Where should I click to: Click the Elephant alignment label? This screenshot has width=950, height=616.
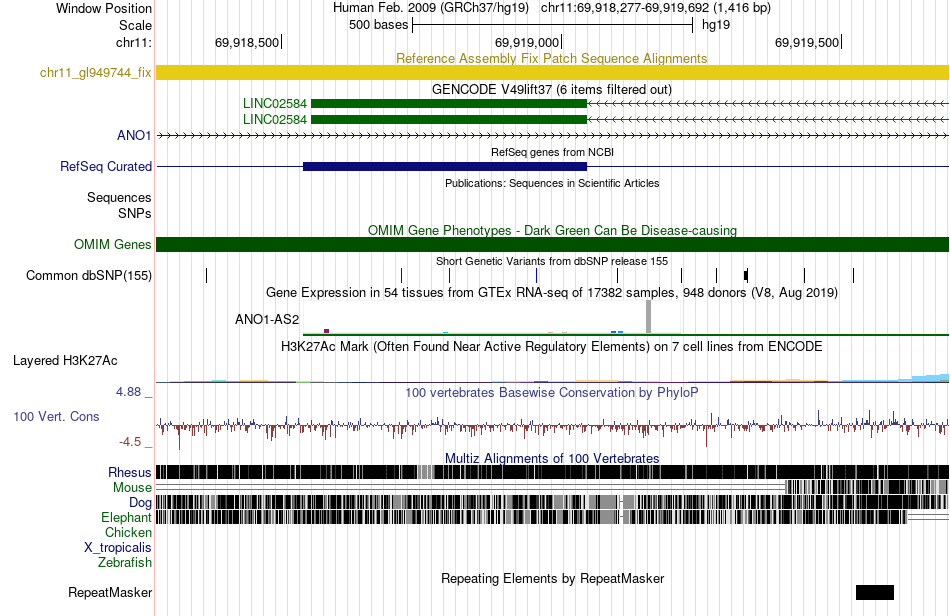(x=126, y=518)
